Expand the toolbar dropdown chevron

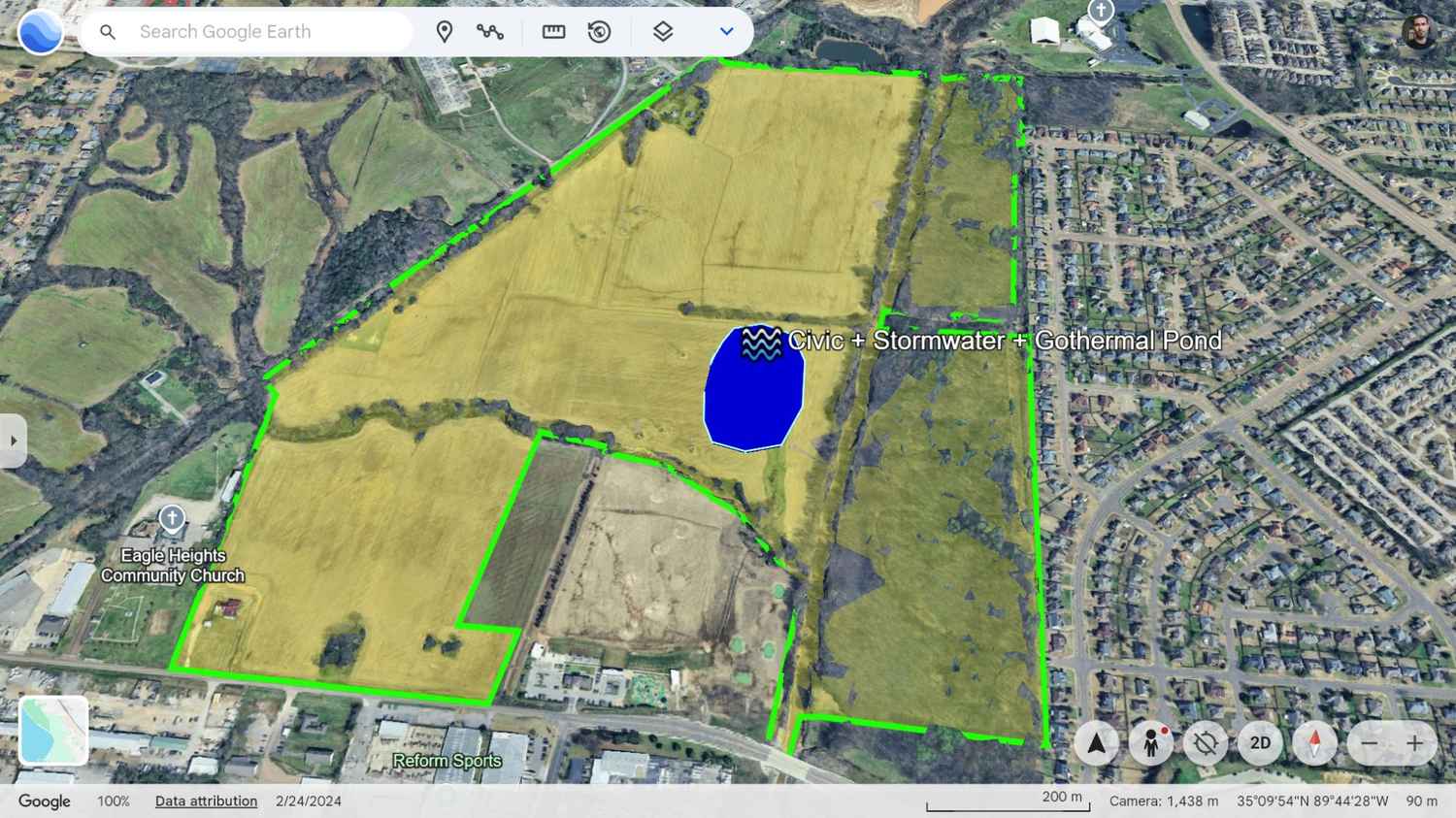[726, 32]
